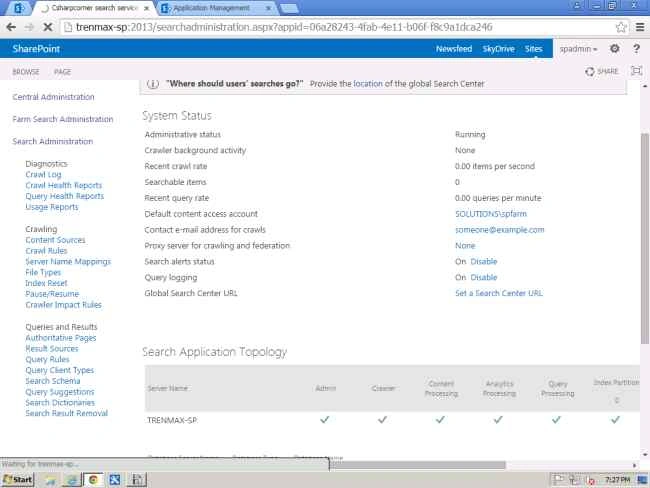This screenshot has width=650, height=488.
Task: Click the information icon in notice bar
Action: [x=153, y=84]
